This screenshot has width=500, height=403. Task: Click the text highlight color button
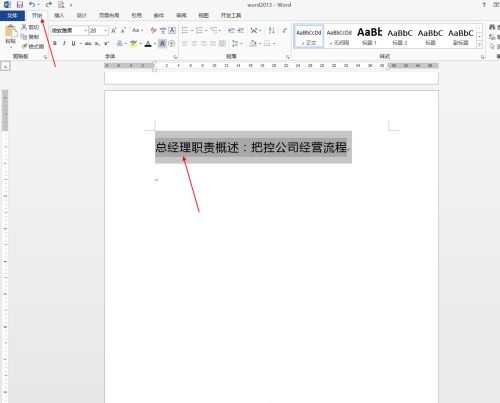tap(133, 43)
